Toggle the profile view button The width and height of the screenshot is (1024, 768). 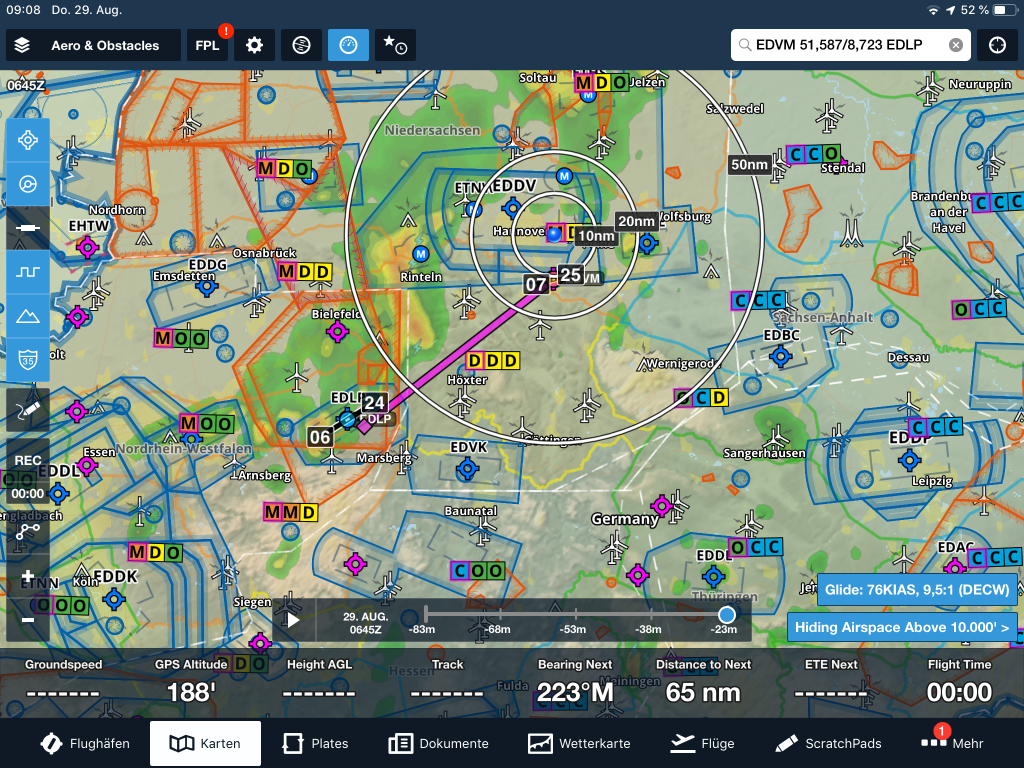[x=28, y=272]
